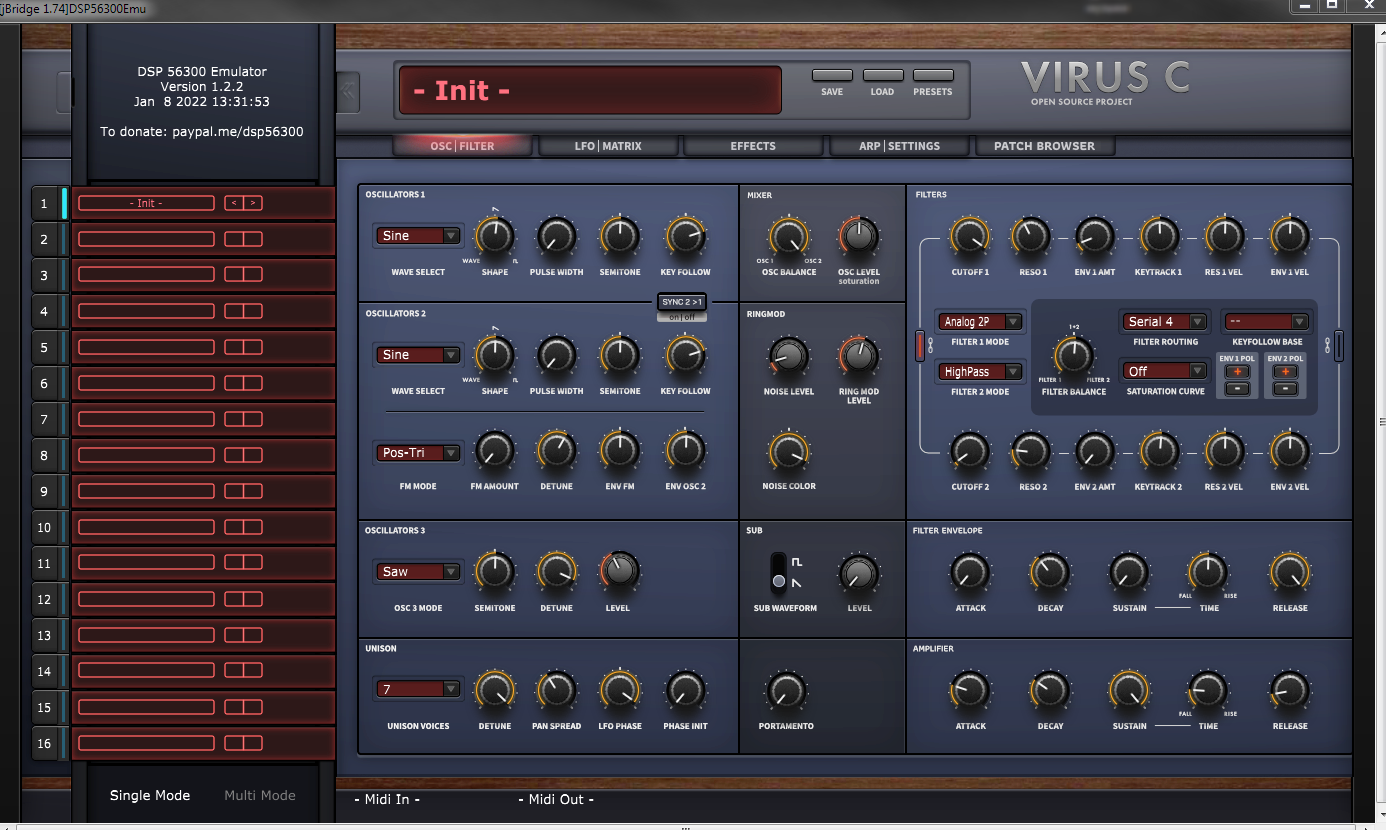Image resolution: width=1386 pixels, height=830 pixels.
Task: Click the '- Init -' preset name display
Action: pos(590,90)
